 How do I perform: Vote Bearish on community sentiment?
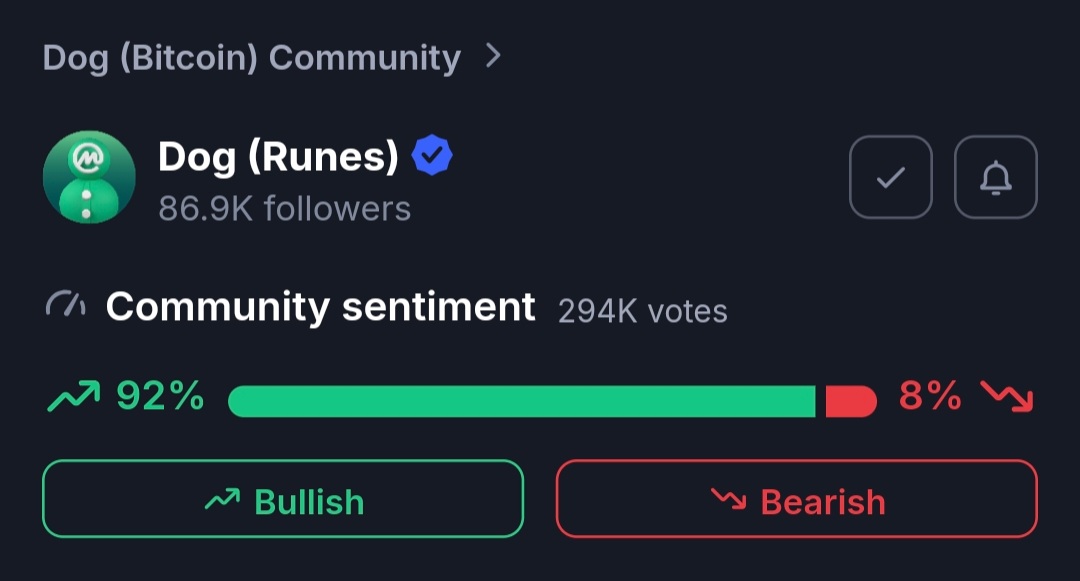point(796,499)
